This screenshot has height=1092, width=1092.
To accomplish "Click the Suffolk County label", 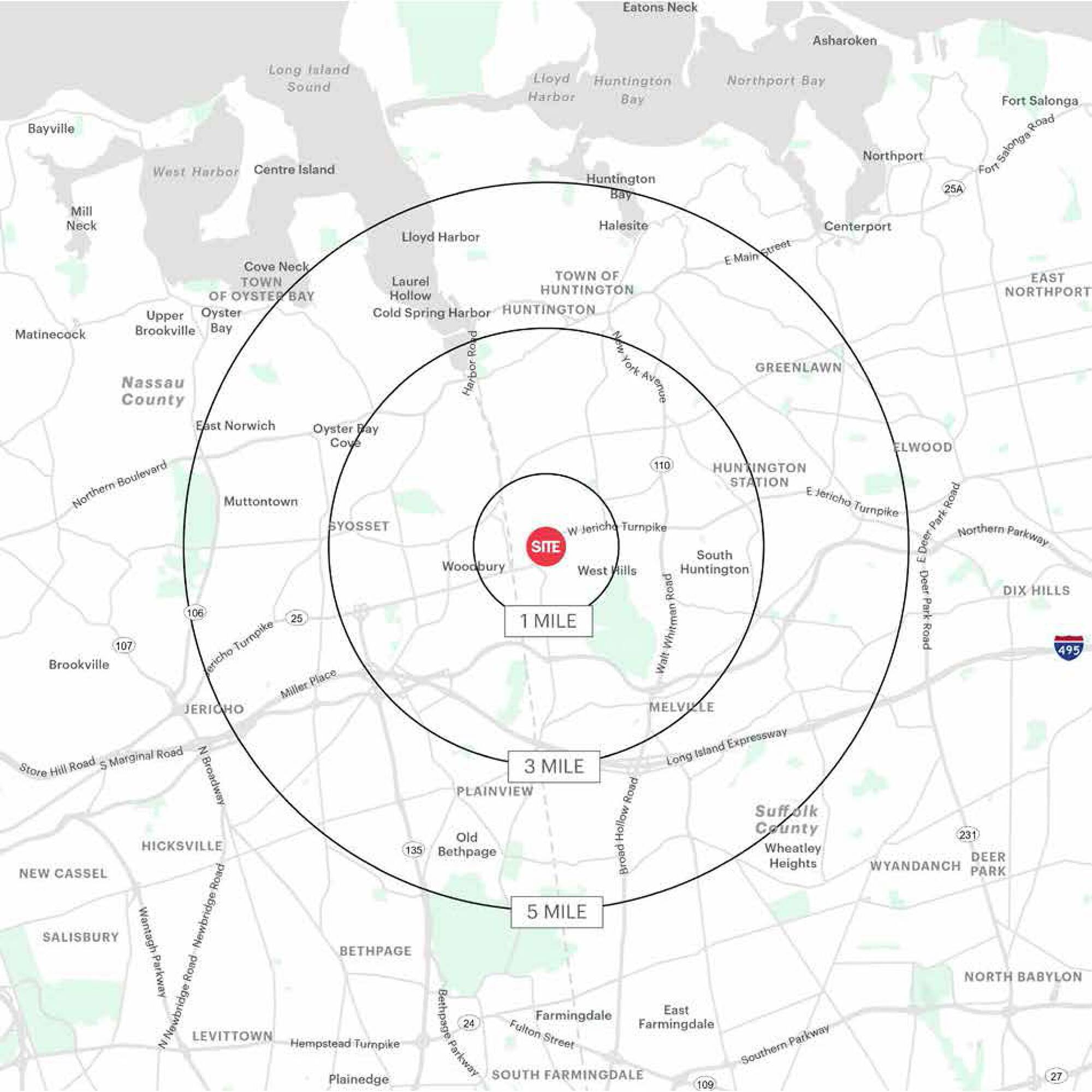I will pyautogui.click(x=786, y=820).
